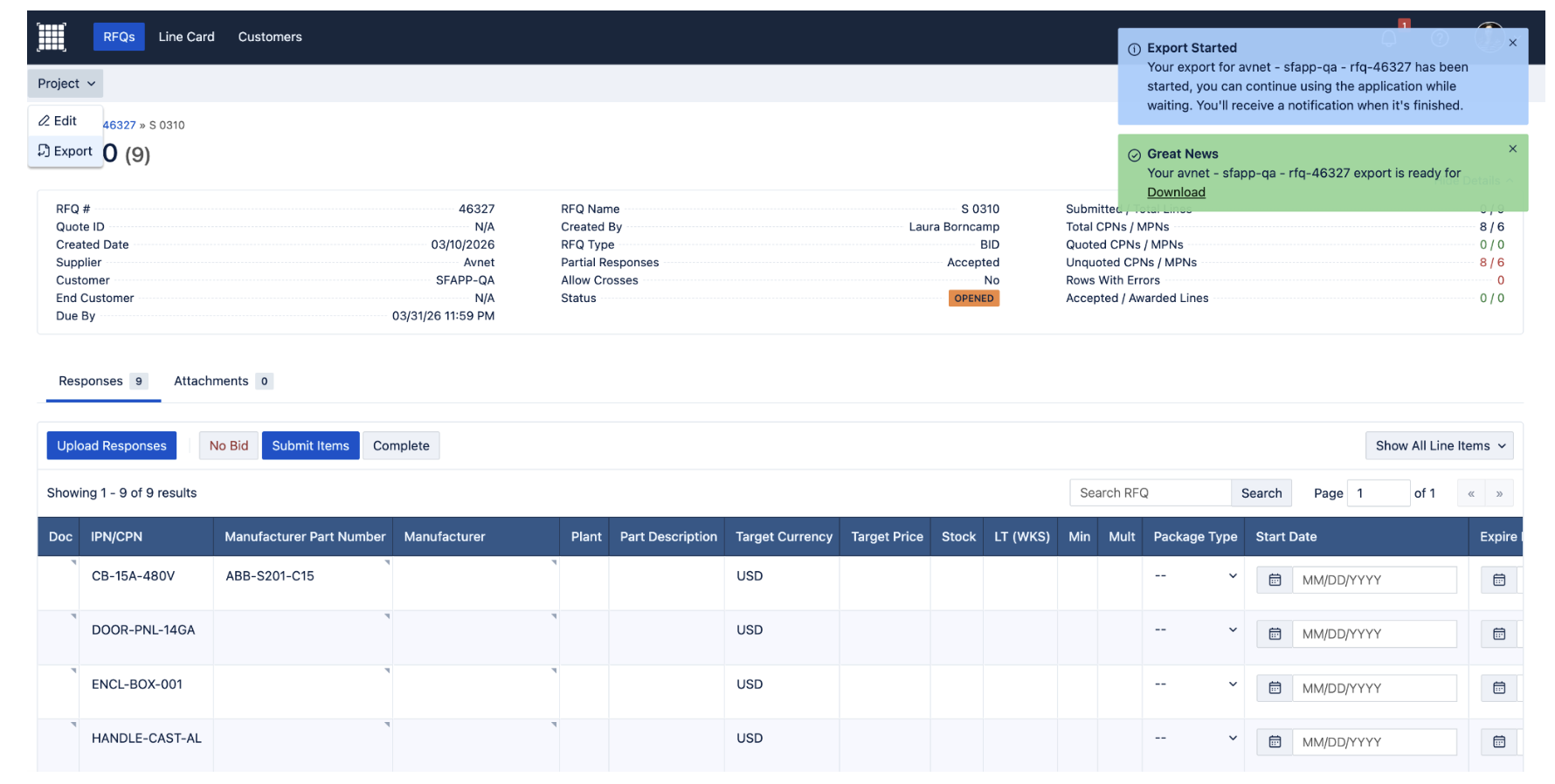Viewport: 1555px width, 784px height.
Task: Open calendar icon for HANDLE-CAST-AL start date
Action: pyautogui.click(x=1275, y=742)
